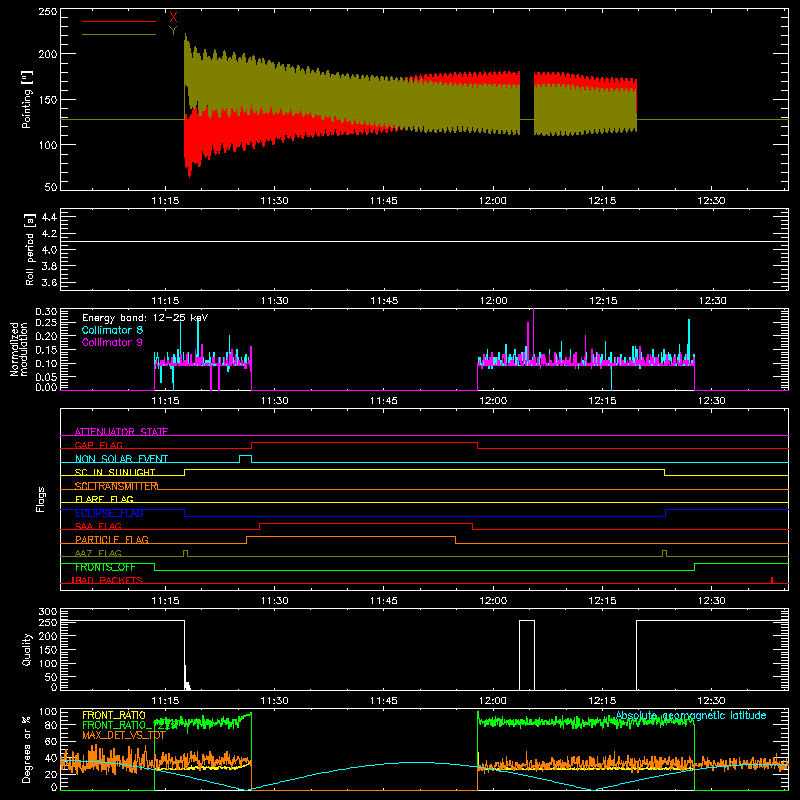Select the SAA_FLAG label
The image size is (800, 800).
[x=98, y=526]
